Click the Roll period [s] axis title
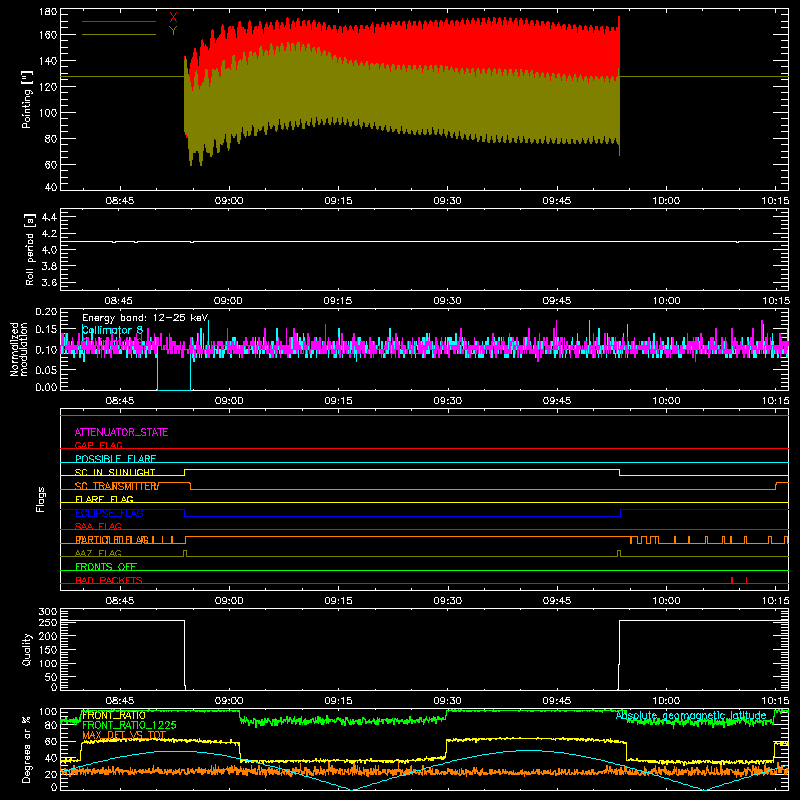 pos(30,249)
